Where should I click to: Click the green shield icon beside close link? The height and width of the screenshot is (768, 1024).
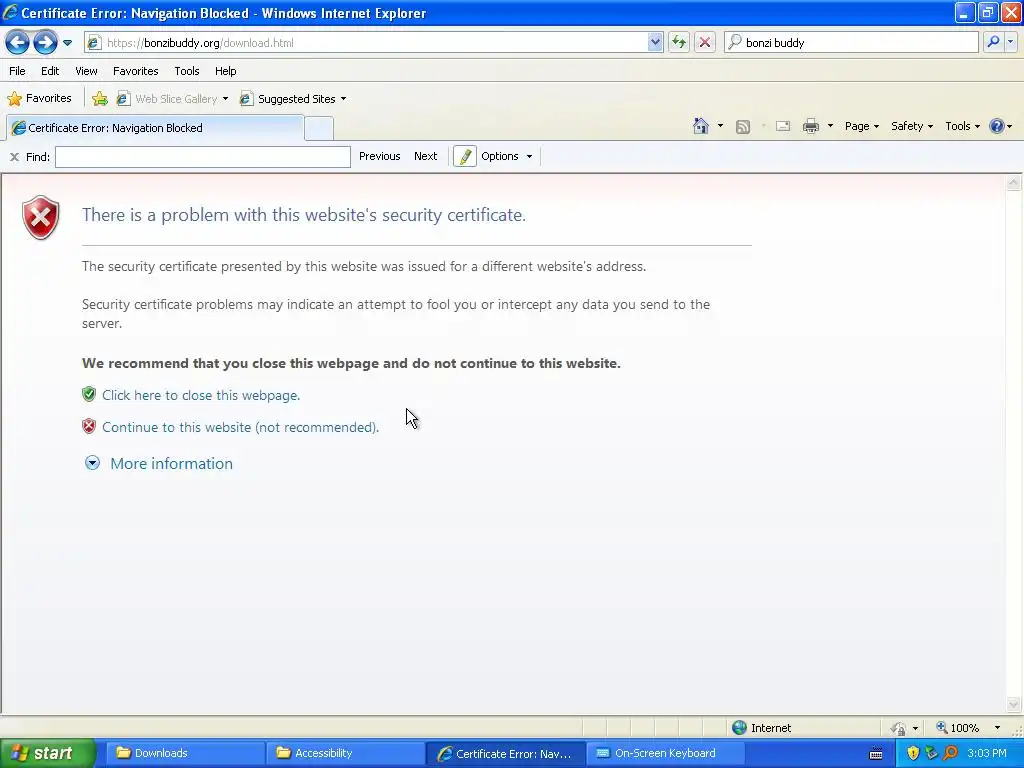tap(89, 394)
